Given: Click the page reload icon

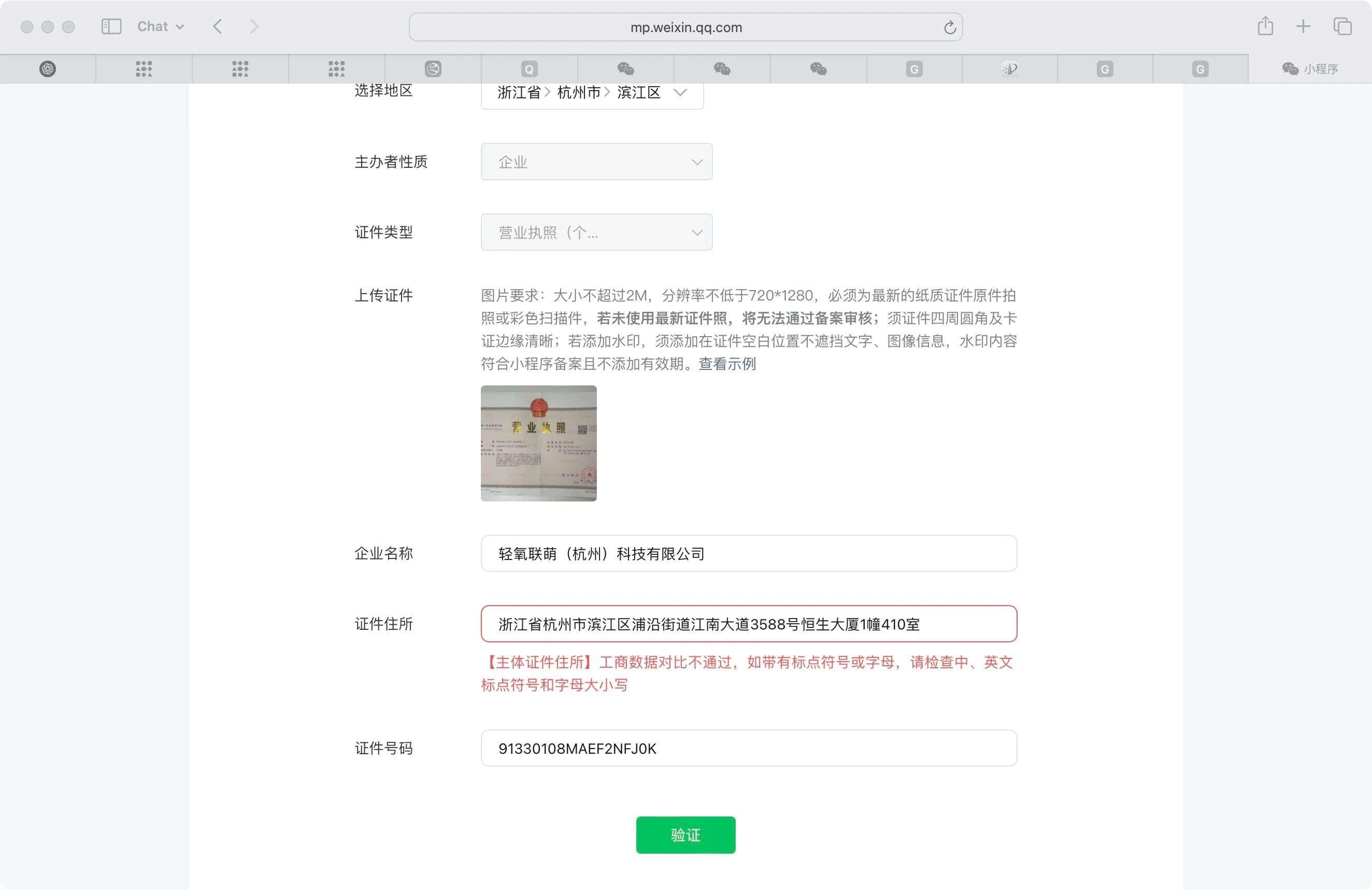Looking at the screenshot, I should (x=949, y=27).
